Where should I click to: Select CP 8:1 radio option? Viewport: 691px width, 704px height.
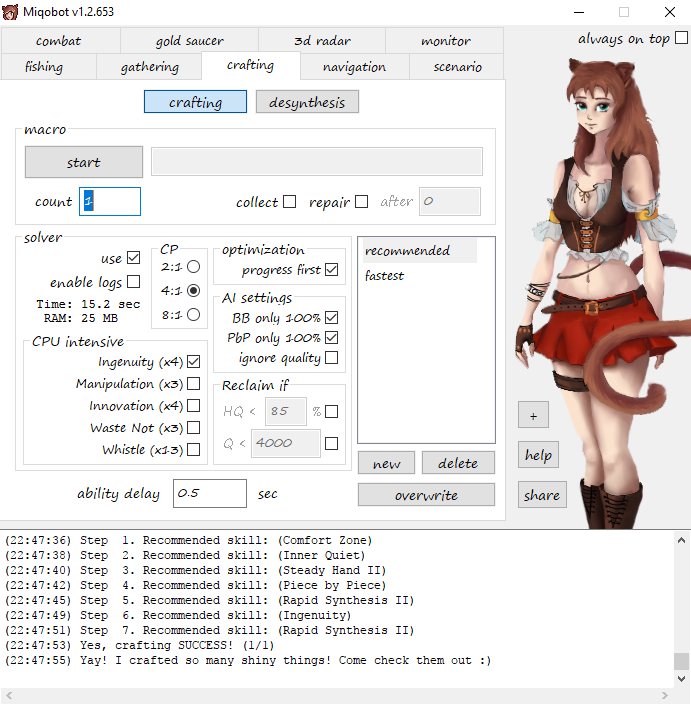pos(194,314)
